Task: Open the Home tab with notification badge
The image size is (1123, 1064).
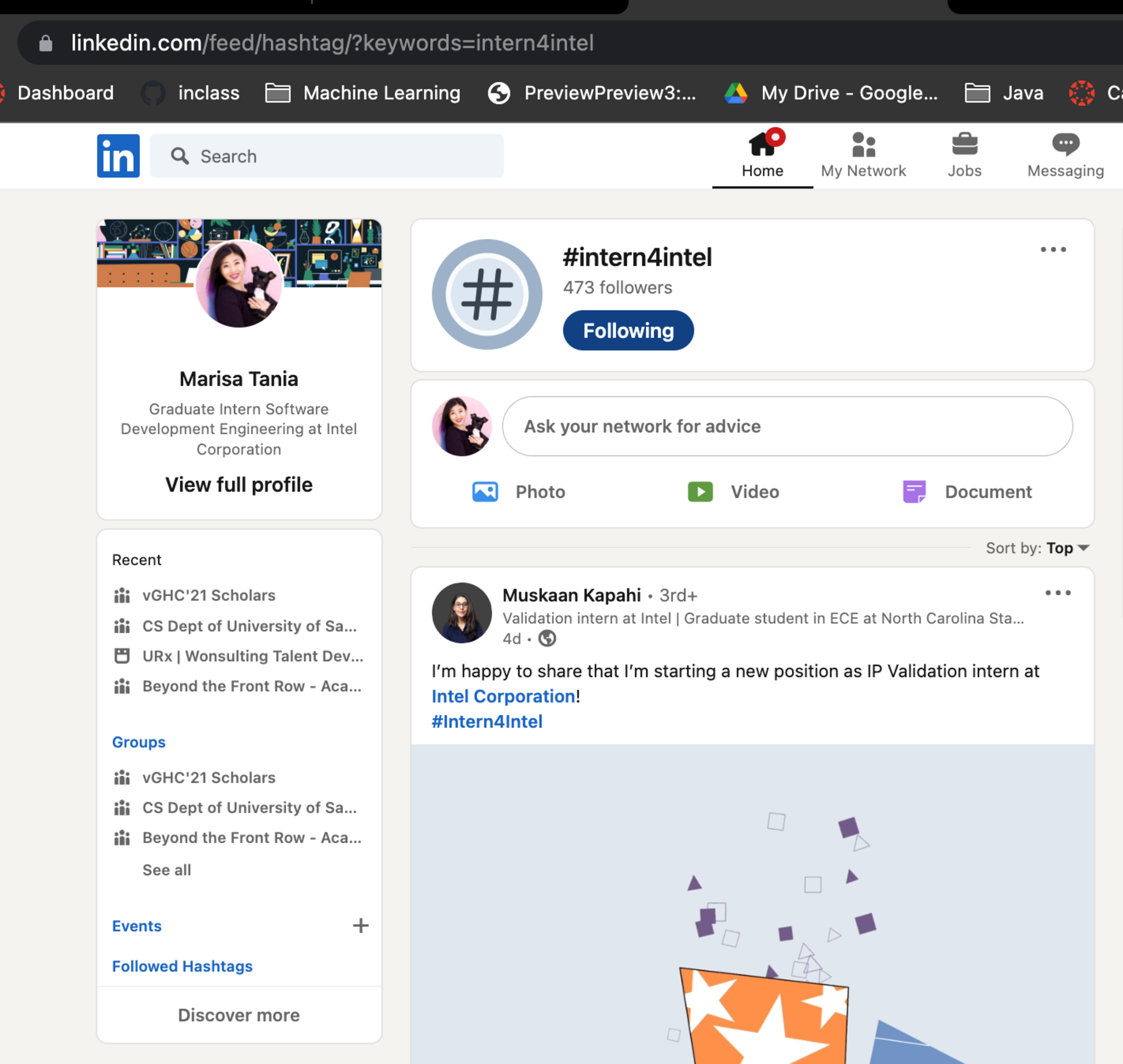Action: tap(762, 154)
